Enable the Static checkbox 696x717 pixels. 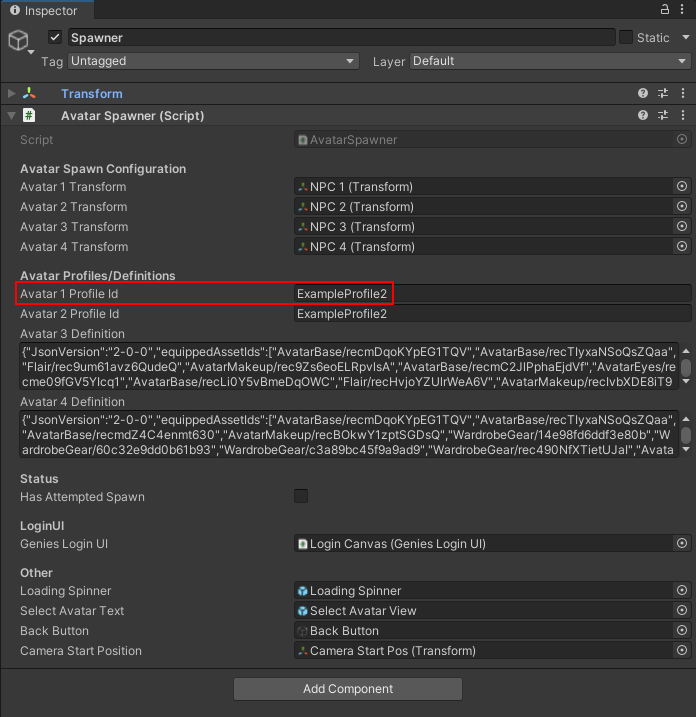pyautogui.click(x=626, y=38)
